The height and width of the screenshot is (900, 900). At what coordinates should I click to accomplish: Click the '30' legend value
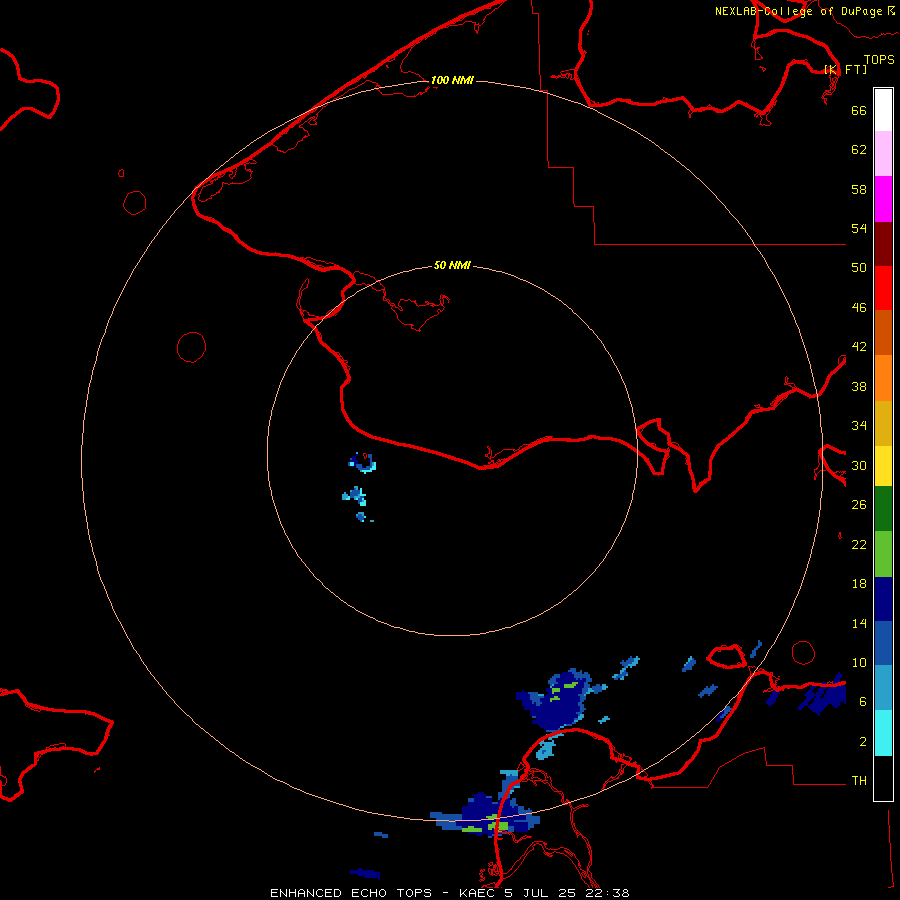(859, 465)
